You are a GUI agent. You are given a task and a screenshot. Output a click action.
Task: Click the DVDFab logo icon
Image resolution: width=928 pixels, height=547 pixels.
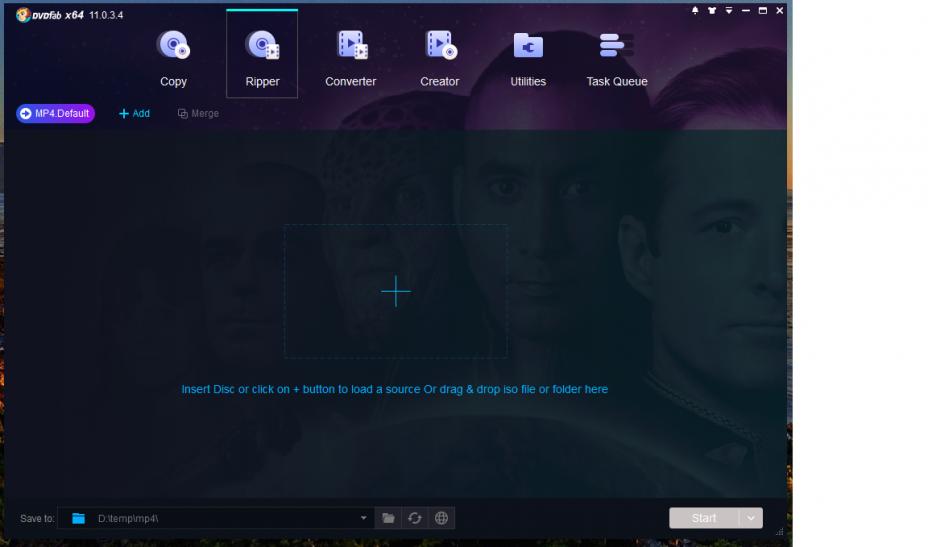23,15
